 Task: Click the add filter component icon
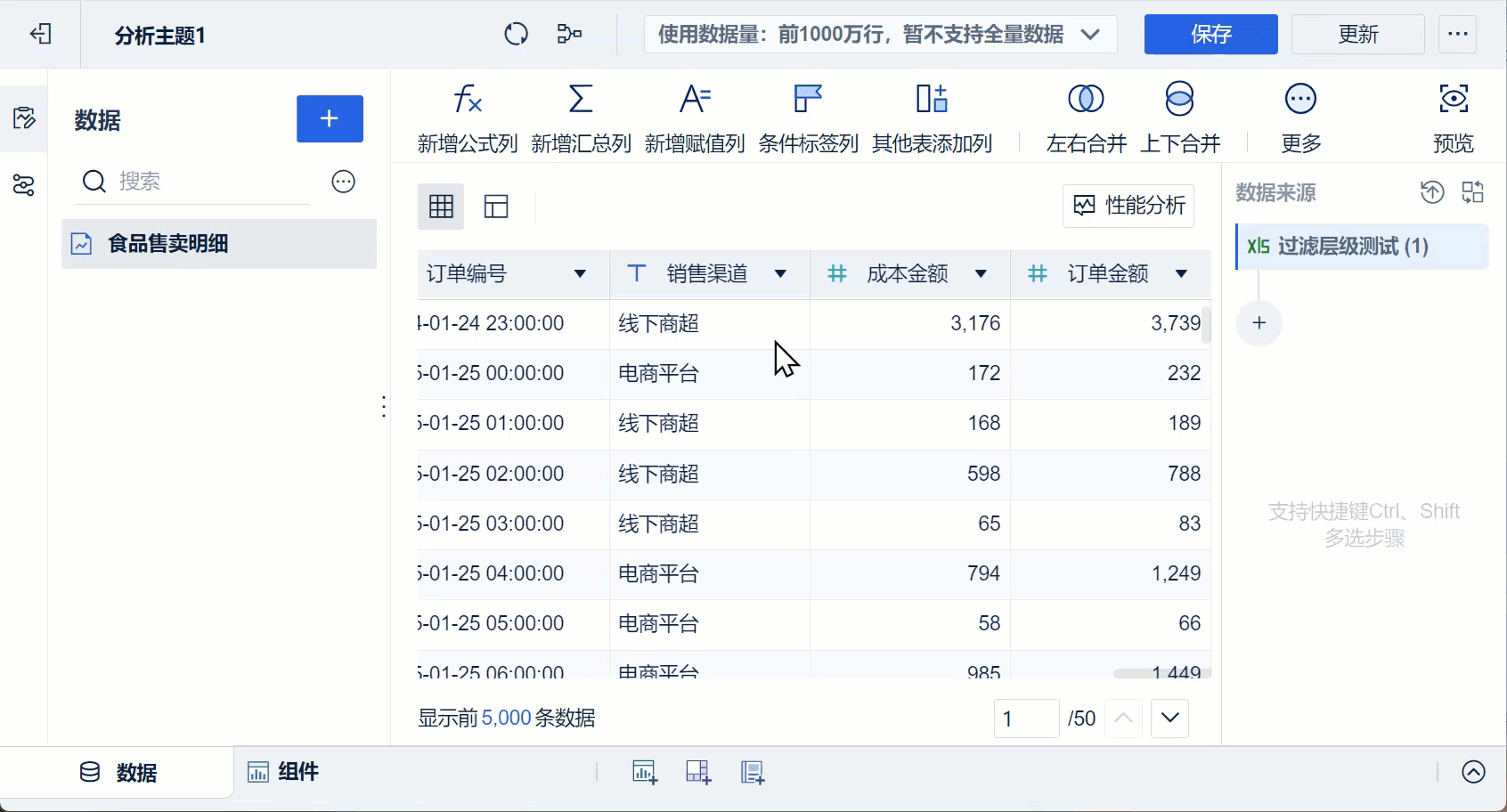coord(698,772)
